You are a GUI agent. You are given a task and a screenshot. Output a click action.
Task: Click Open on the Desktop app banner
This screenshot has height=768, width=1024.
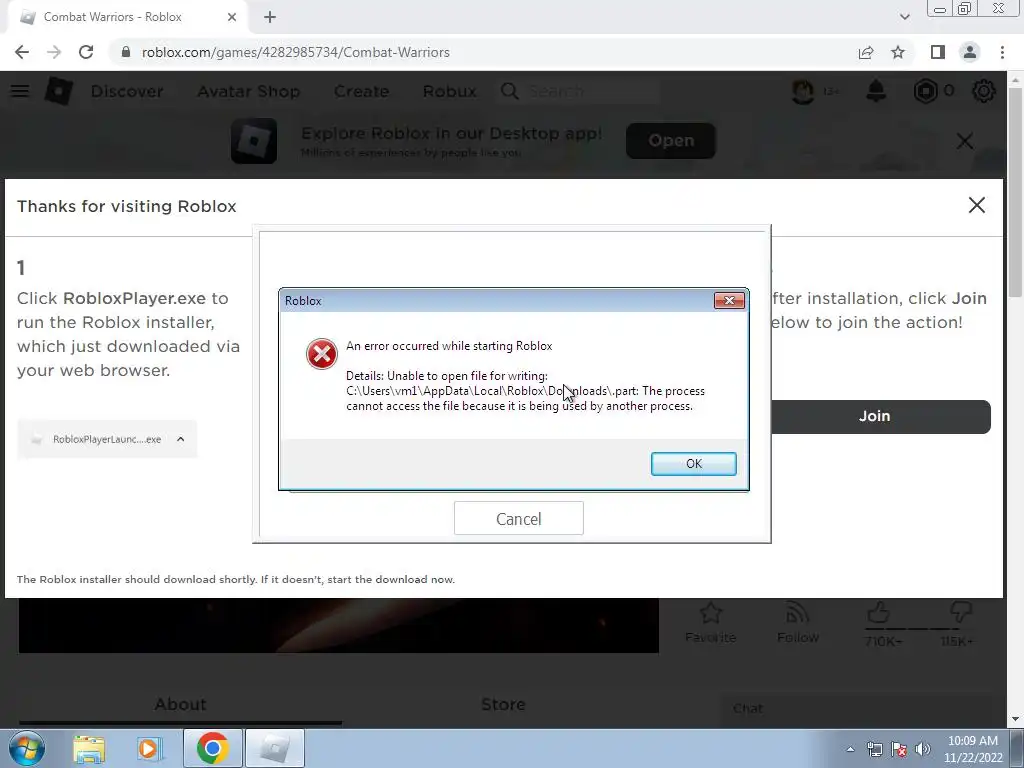click(x=671, y=140)
